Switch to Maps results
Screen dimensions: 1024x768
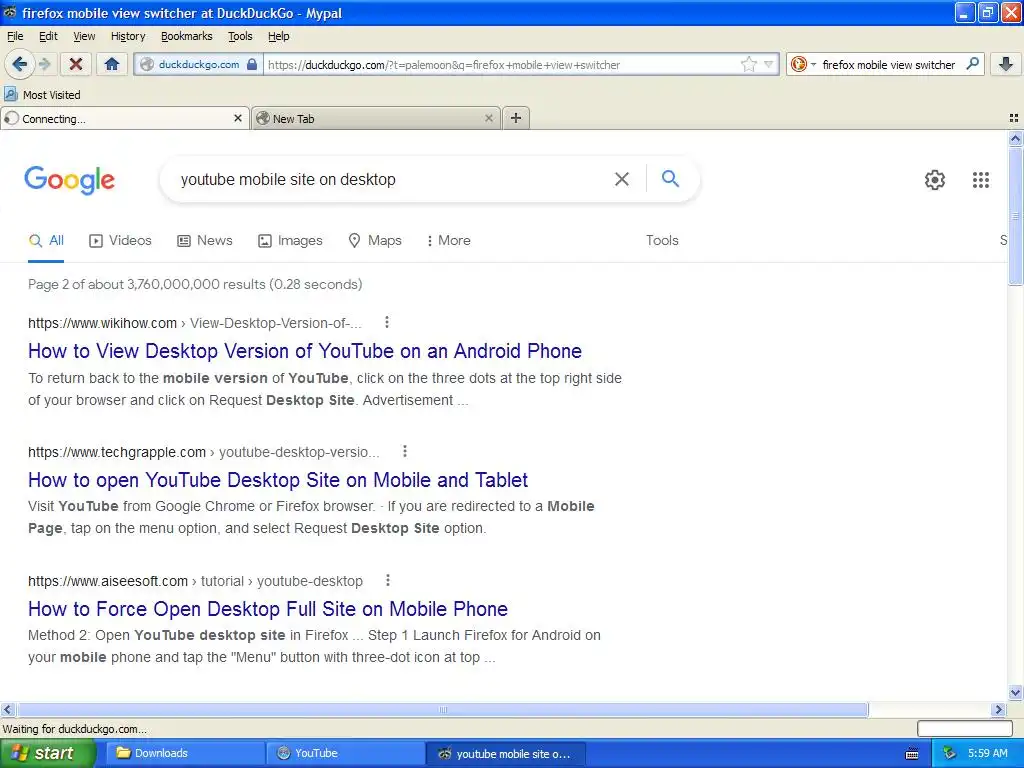(x=375, y=240)
